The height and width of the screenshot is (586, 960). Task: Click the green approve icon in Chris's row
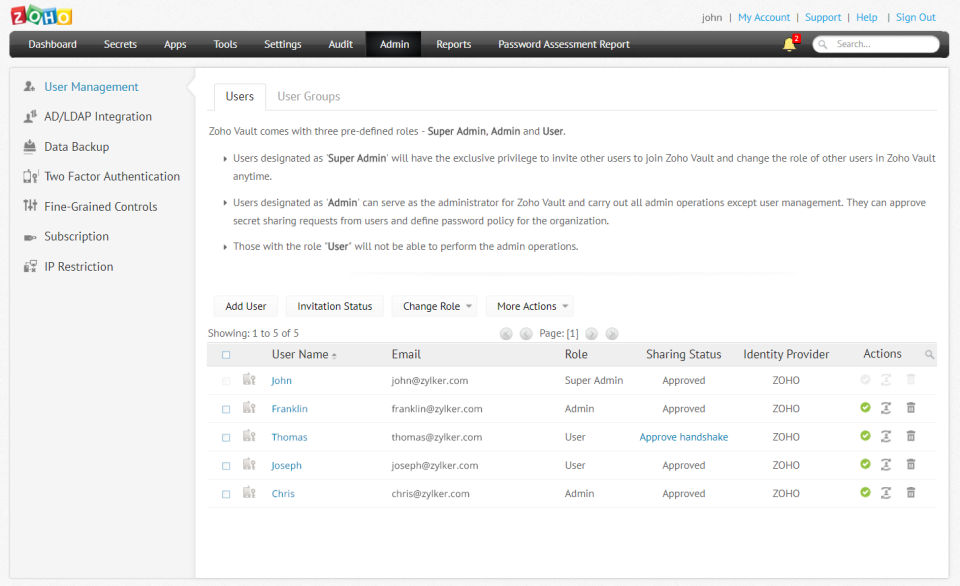point(865,492)
